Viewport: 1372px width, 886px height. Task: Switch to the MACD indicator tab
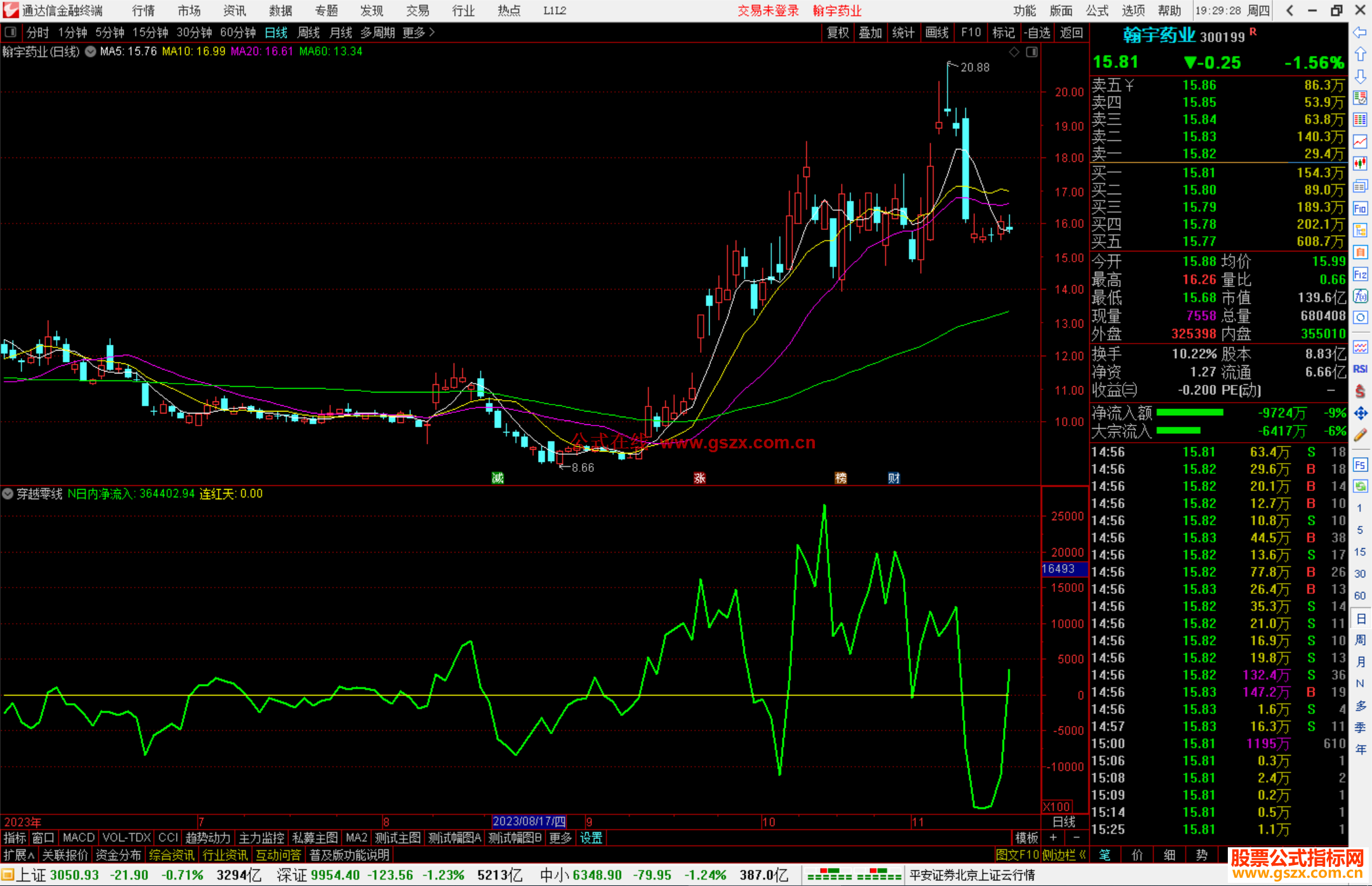[x=78, y=838]
